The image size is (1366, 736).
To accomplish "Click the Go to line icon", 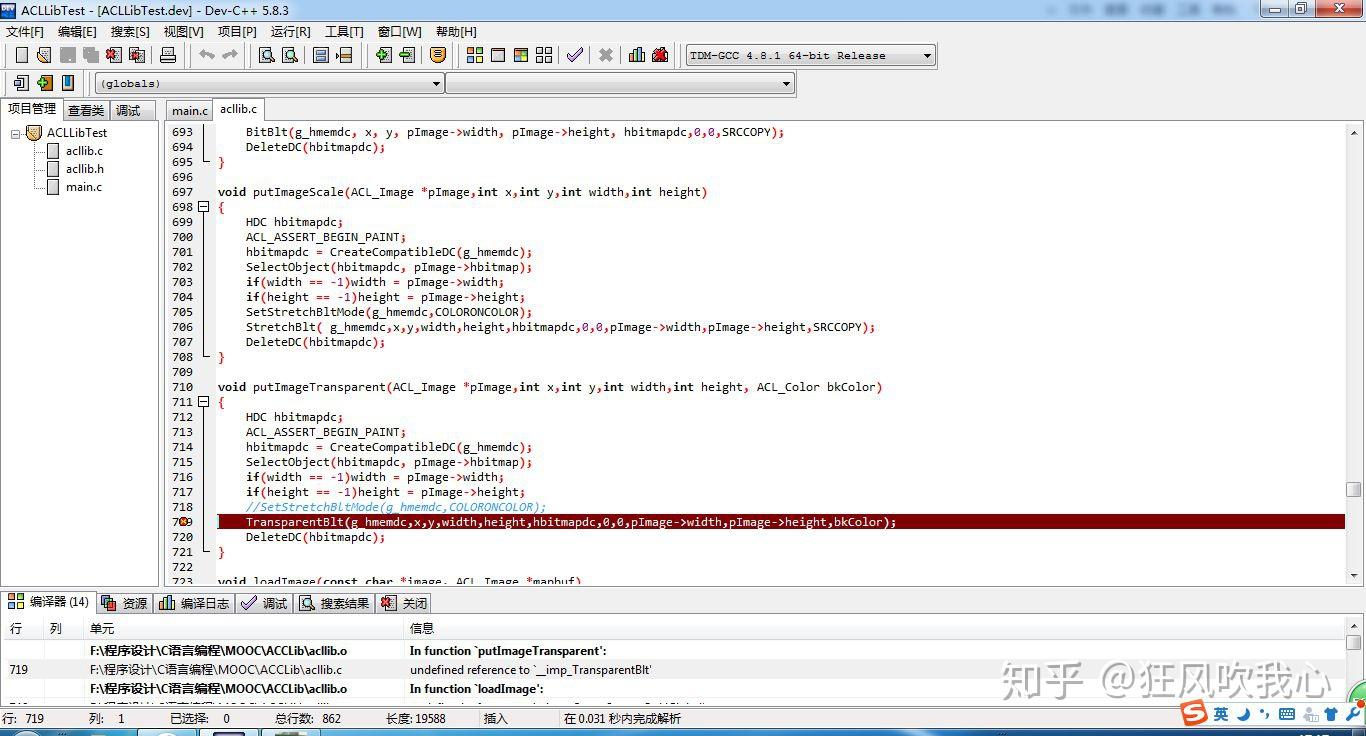I will coord(344,55).
